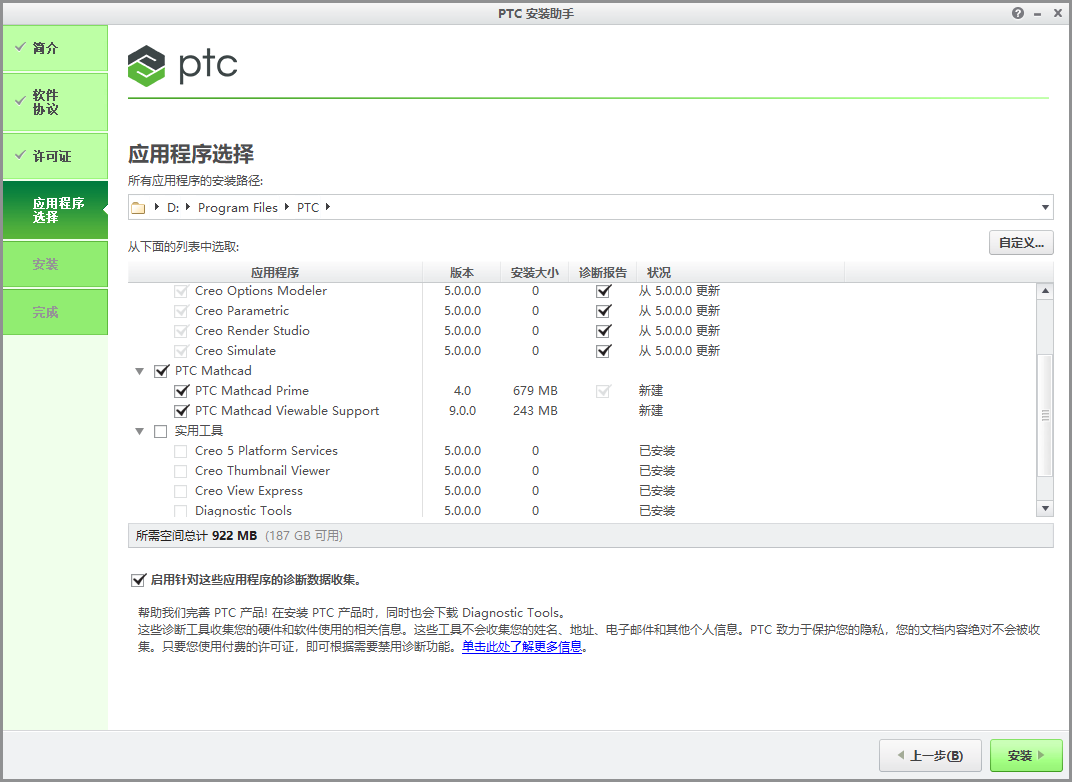Collapse the PTC Mathcad group
This screenshot has width=1072, height=782.
click(x=139, y=371)
